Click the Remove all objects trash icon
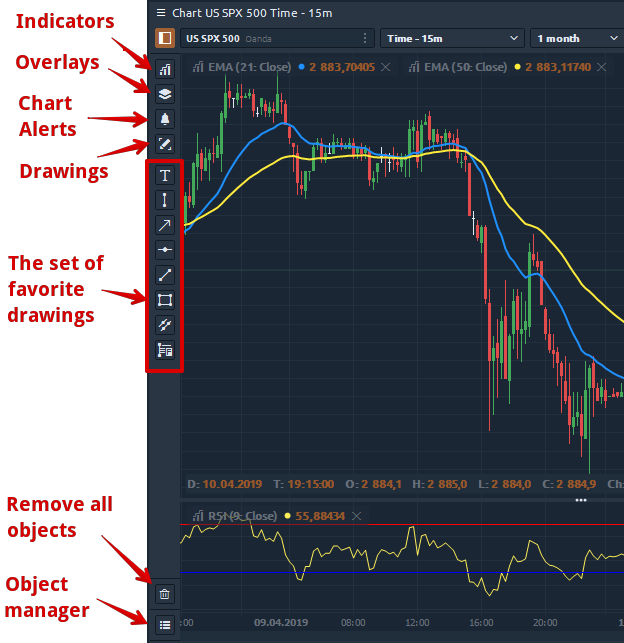Viewport: 624px width, 643px height. (x=165, y=594)
